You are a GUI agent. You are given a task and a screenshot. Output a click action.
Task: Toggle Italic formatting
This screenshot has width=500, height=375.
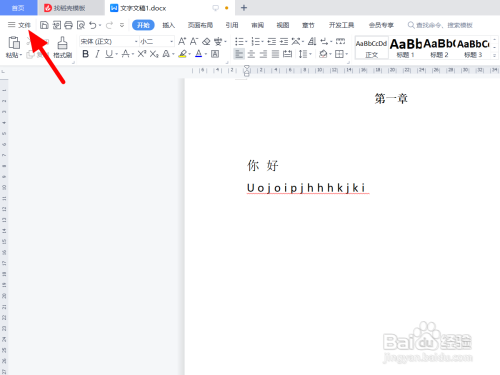tap(97, 54)
